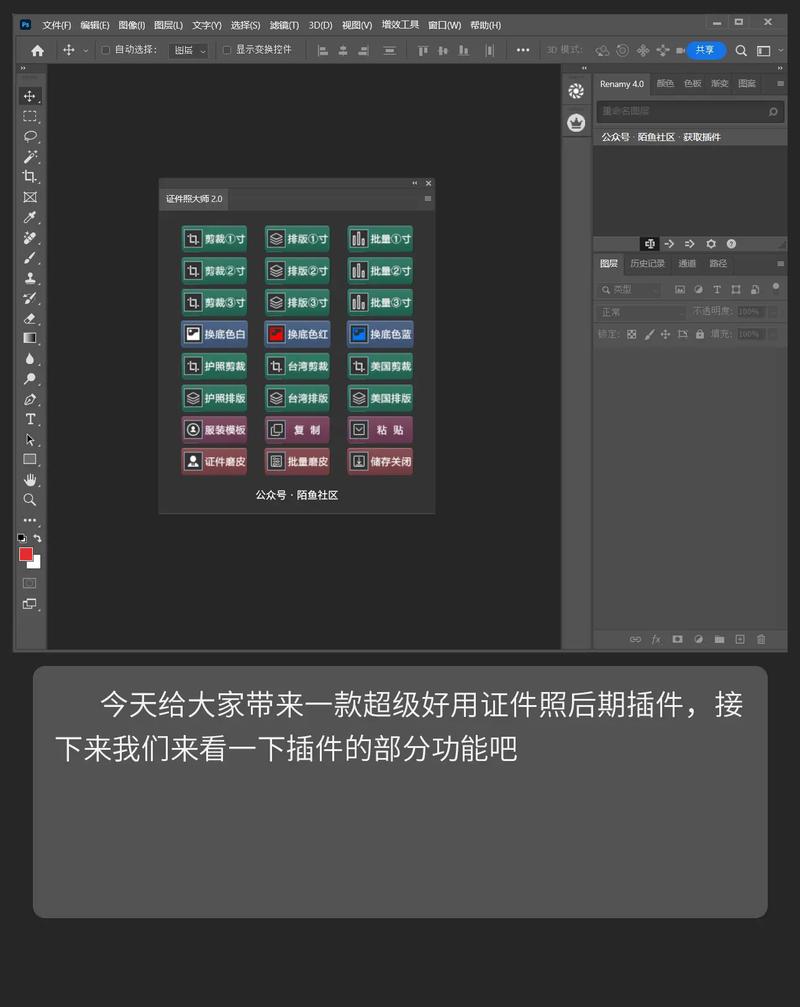Select the Eraser tool

pos(30,319)
